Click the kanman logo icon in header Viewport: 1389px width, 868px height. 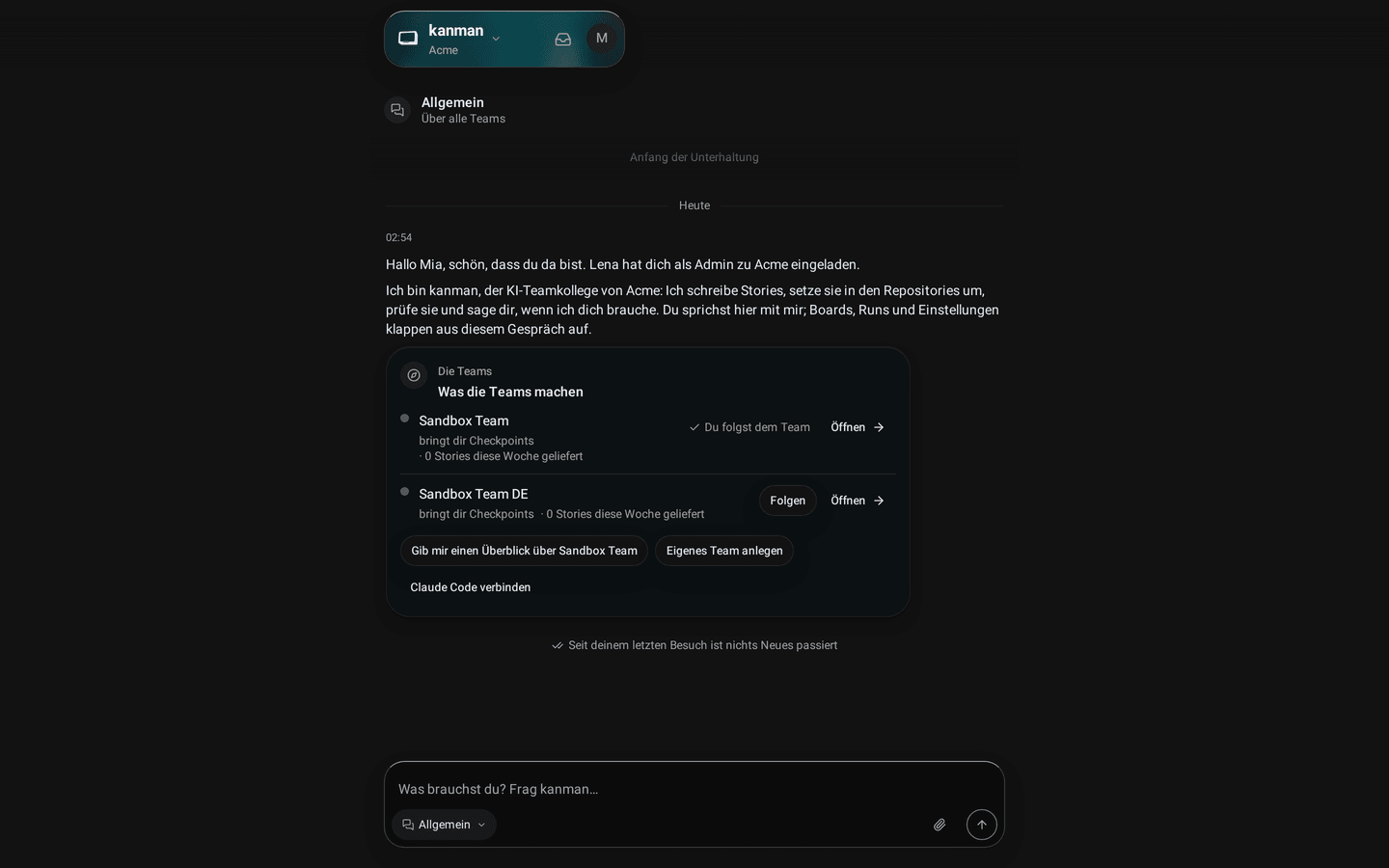click(408, 39)
